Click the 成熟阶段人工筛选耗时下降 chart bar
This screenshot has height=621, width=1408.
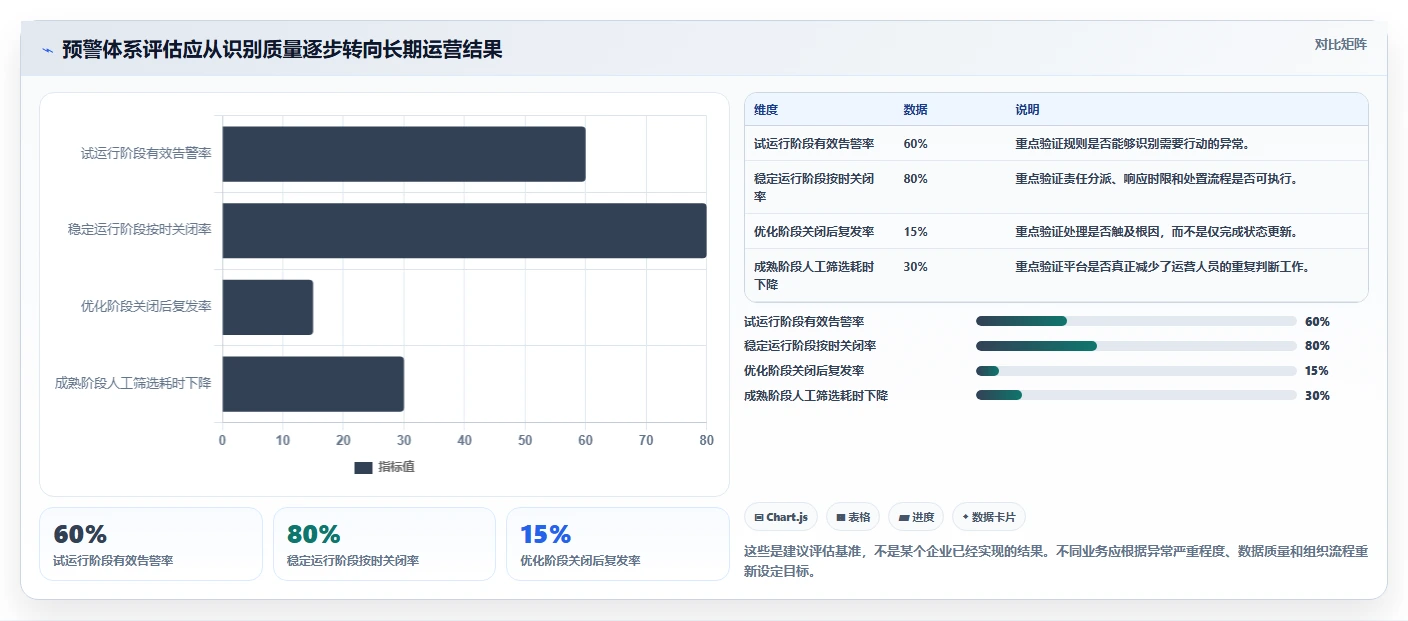(x=313, y=384)
